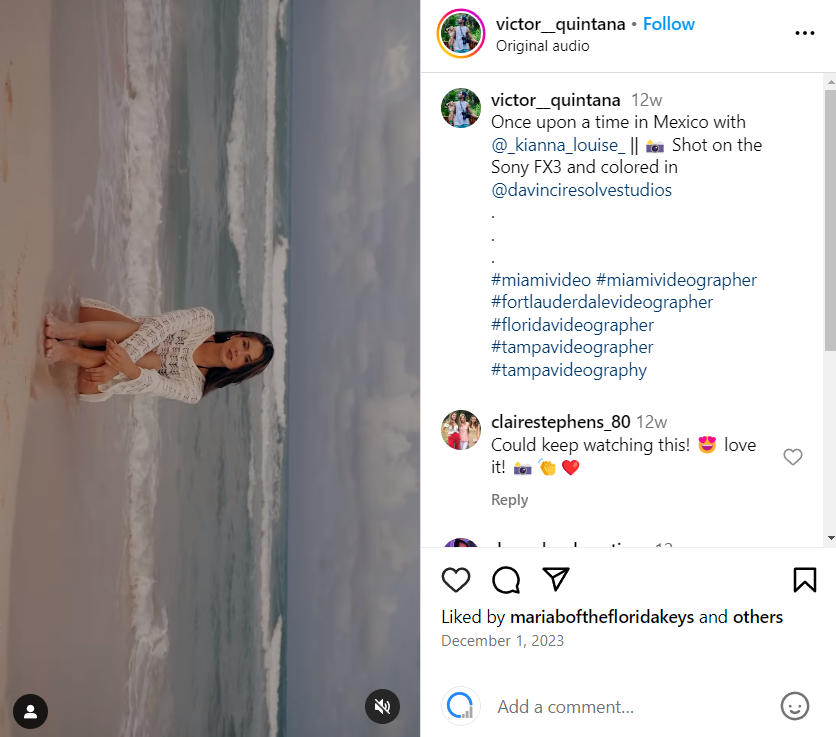The image size is (836, 737).
Task: Like clairestephens_80's comment
Action: [x=792, y=457]
